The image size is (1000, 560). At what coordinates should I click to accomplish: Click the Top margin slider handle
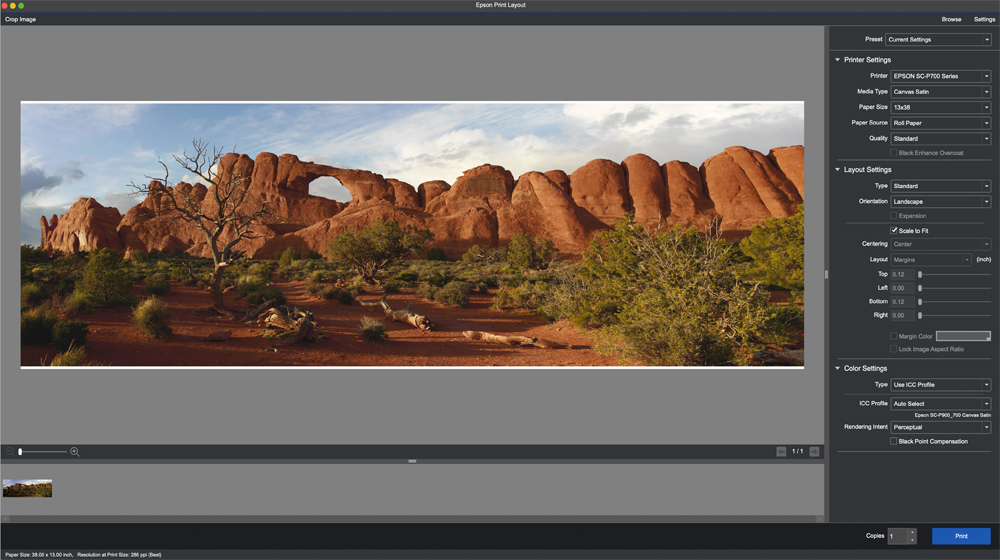[x=920, y=274]
